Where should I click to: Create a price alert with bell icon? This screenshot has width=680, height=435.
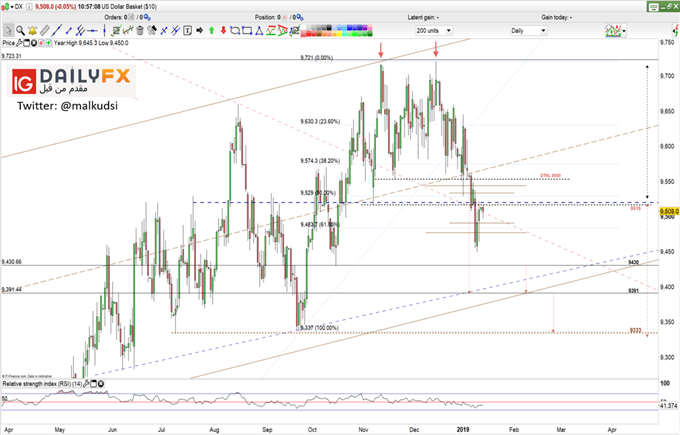[32, 31]
